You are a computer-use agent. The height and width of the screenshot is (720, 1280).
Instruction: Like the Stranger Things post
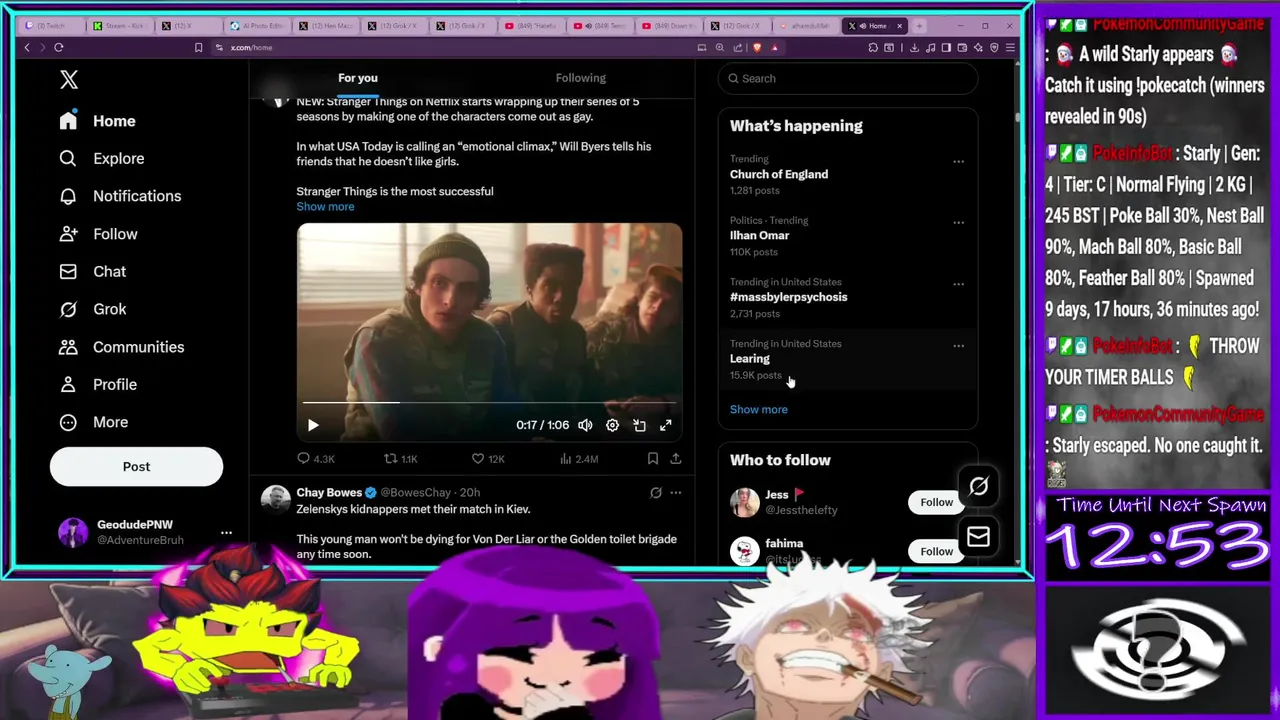coord(488,459)
